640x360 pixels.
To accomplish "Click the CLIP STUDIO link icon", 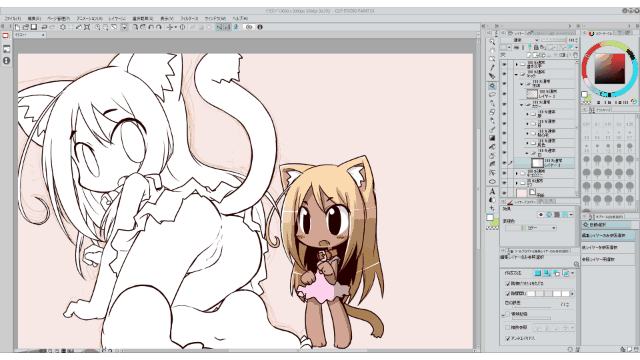I will tap(249, 27).
